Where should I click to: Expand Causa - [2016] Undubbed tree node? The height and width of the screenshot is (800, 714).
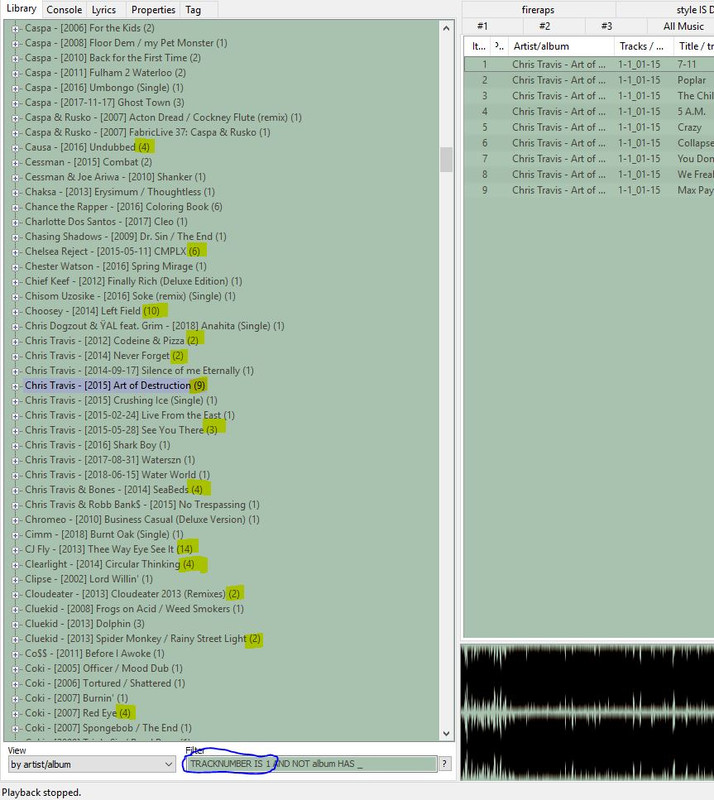click(15, 148)
